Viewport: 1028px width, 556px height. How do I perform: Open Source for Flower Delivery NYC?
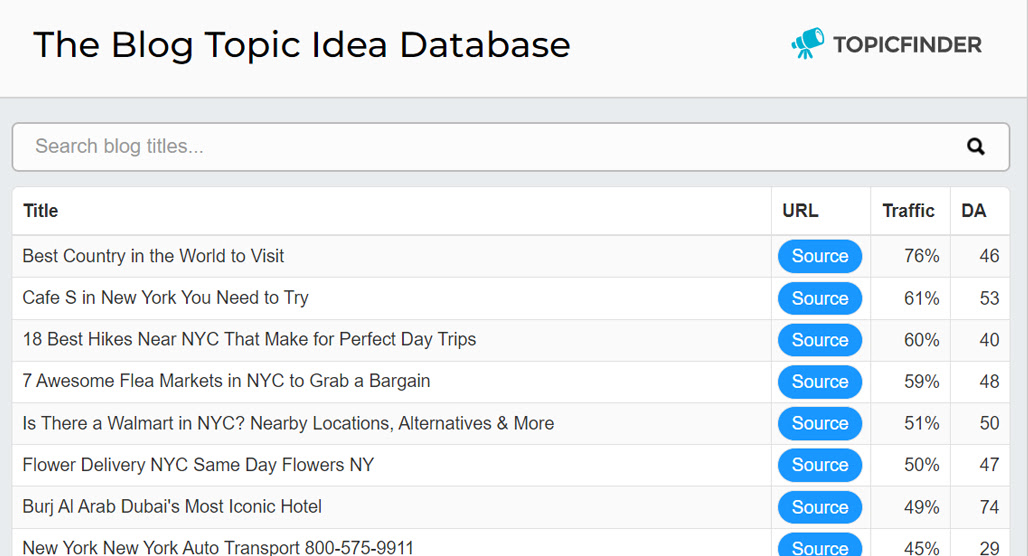820,465
